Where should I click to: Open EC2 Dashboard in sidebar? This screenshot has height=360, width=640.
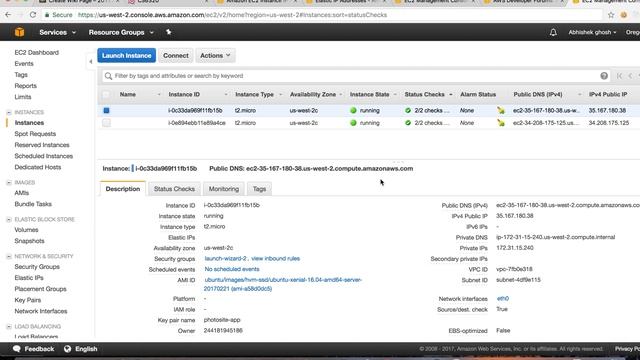tap(37, 53)
